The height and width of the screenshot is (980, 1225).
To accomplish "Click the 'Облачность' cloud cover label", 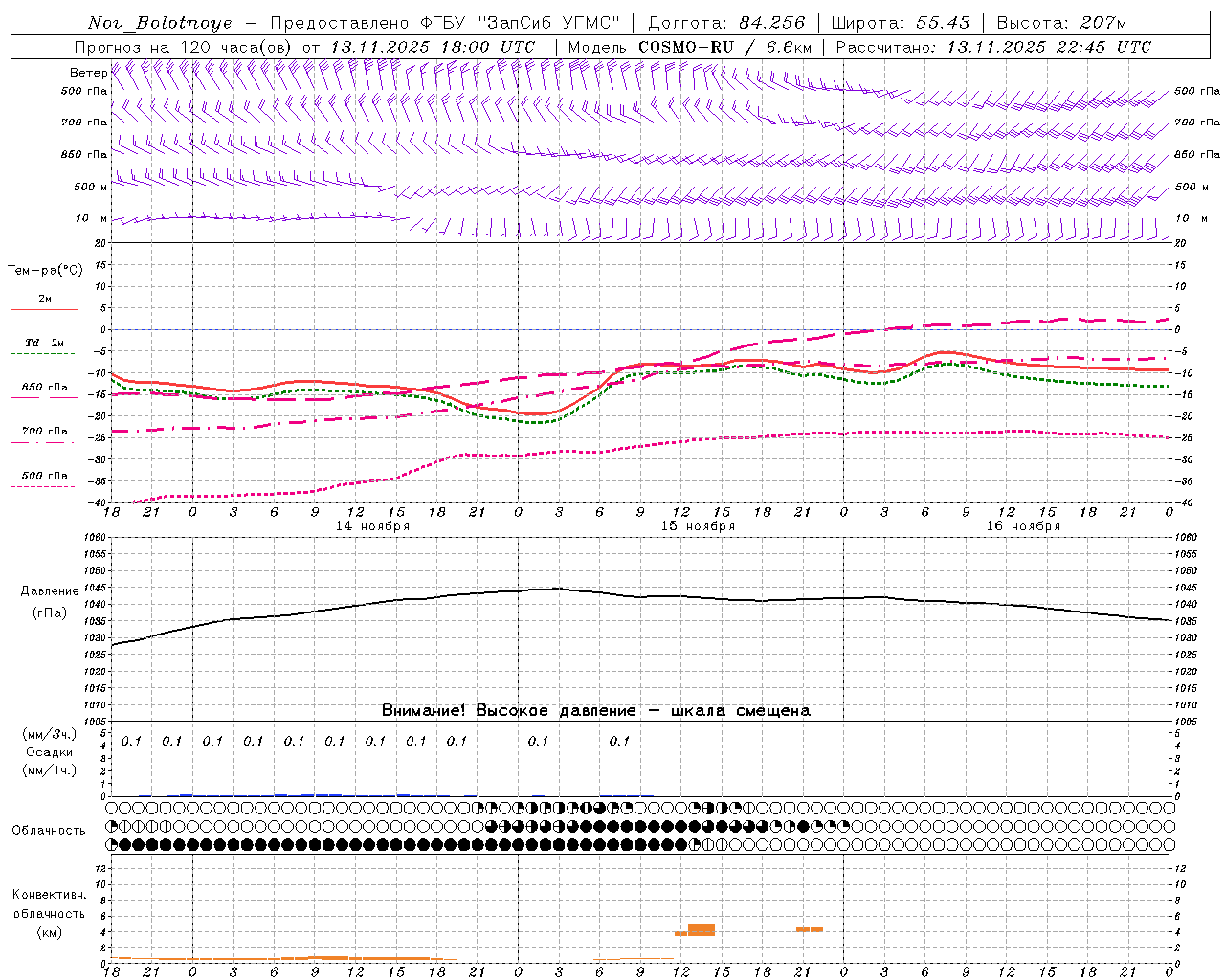I will point(49,831).
